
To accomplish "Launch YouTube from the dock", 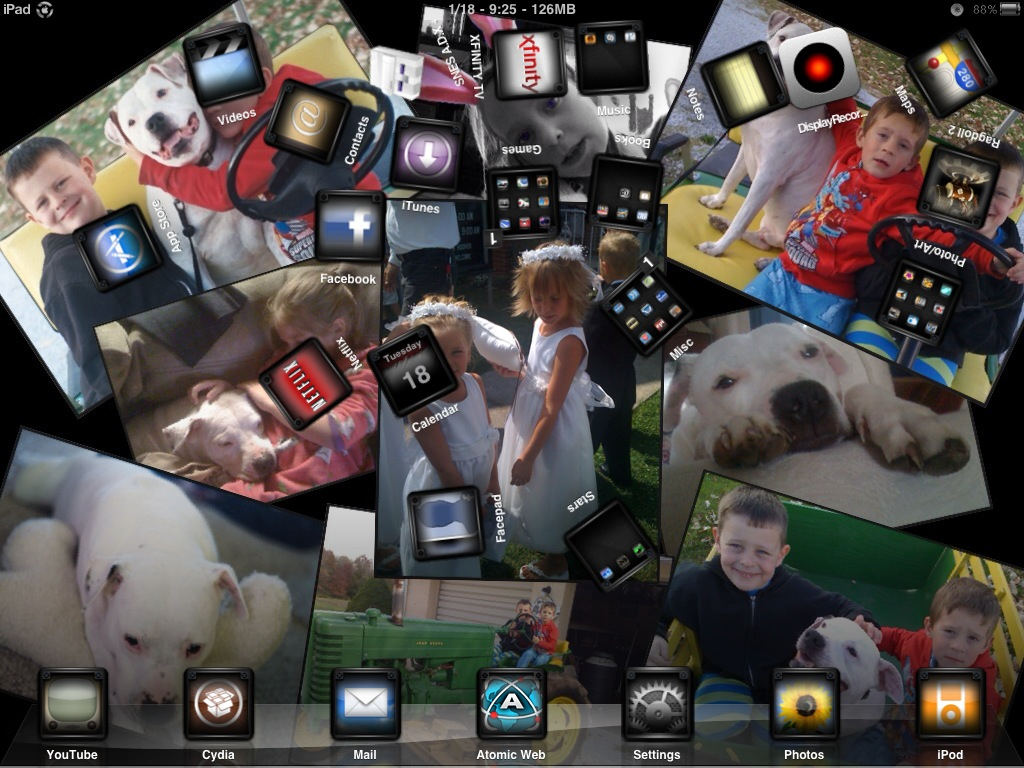I will (x=72, y=704).
